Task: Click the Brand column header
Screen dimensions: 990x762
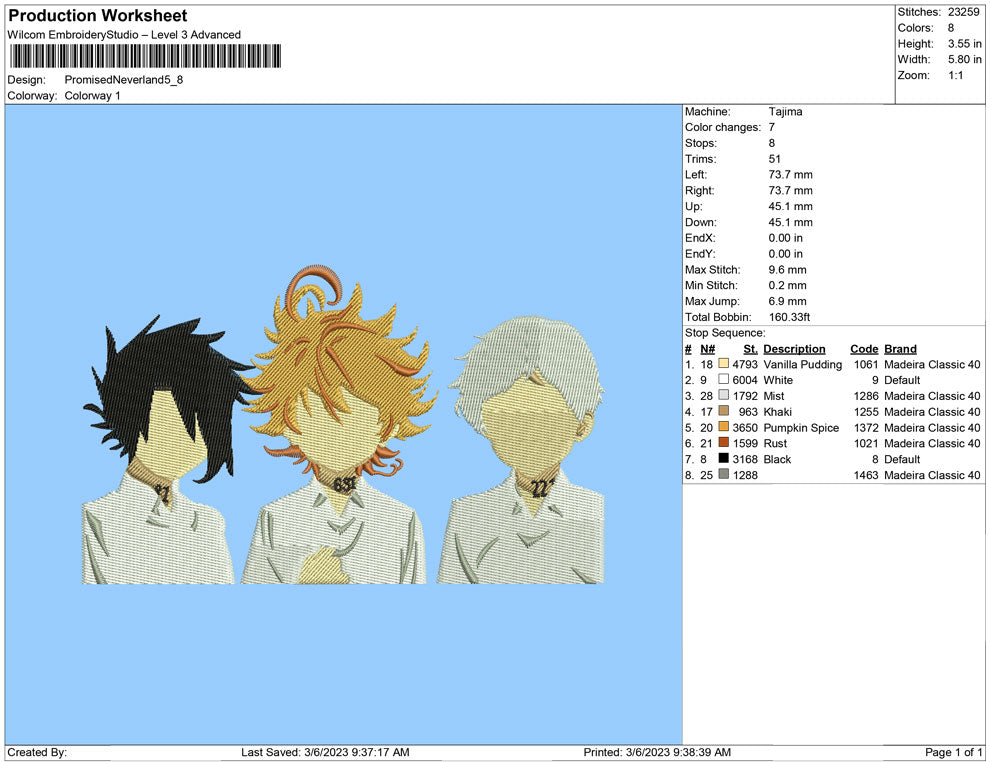Action: pos(900,348)
